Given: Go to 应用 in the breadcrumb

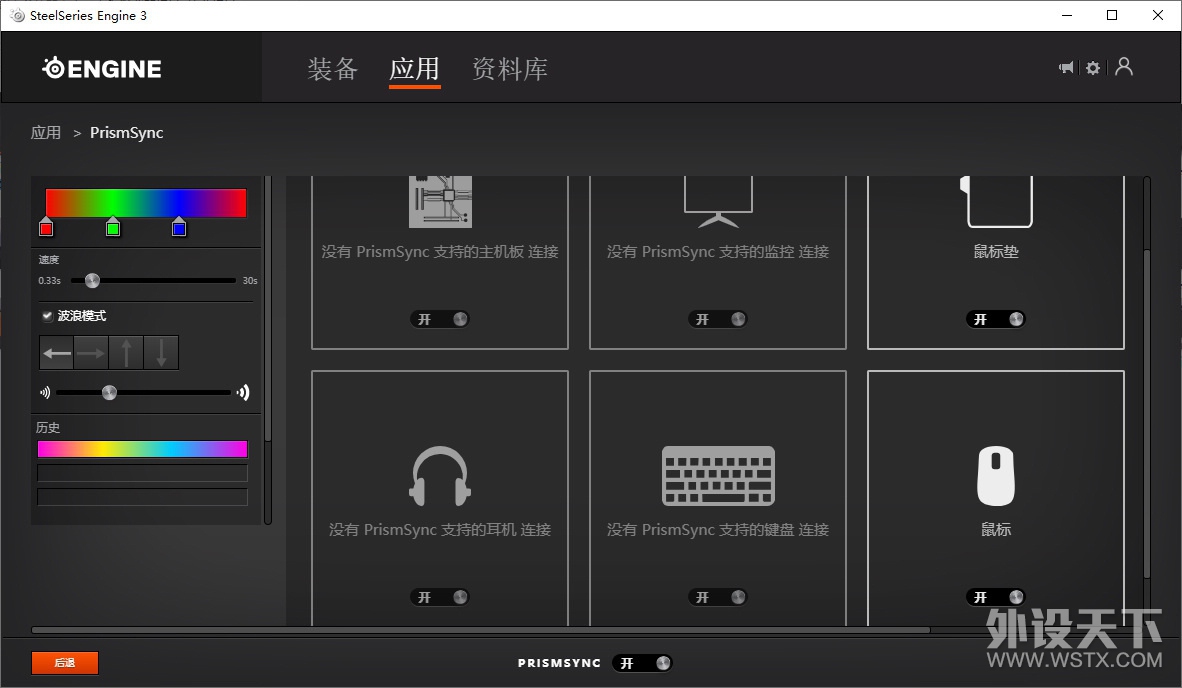Looking at the screenshot, I should [46, 133].
